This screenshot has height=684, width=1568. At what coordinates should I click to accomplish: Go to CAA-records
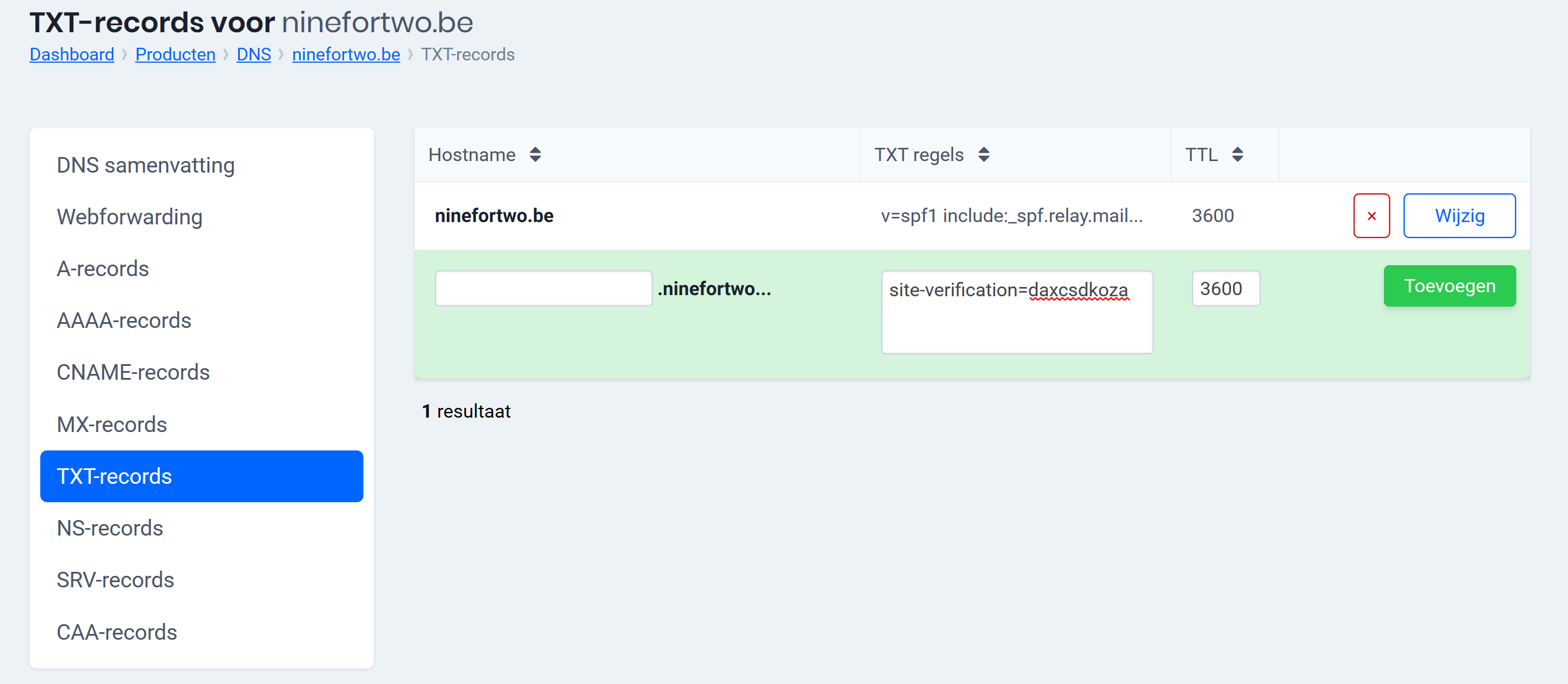116,632
